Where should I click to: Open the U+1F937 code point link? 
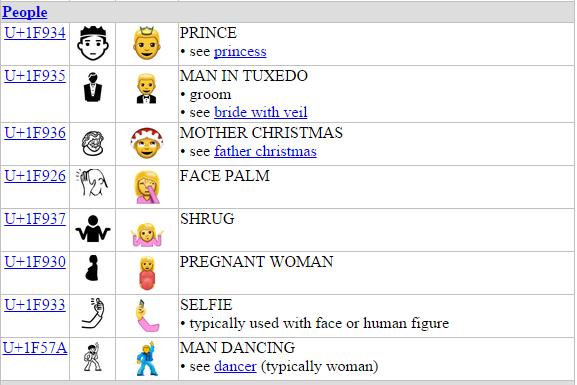click(35, 219)
